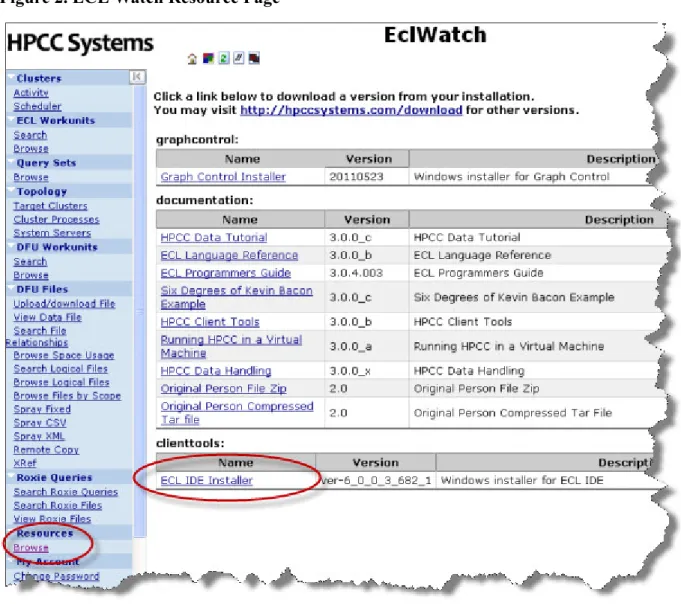Open Search Roxie Files link
Screen dimensions: 681x604
[58, 505]
